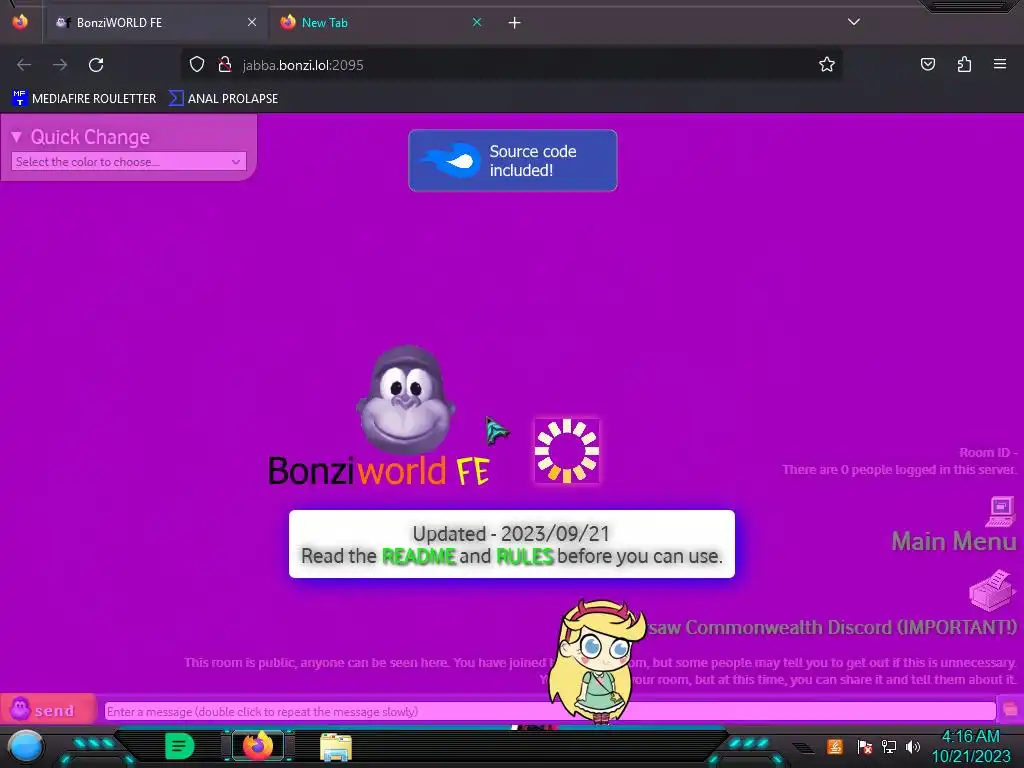Click the 'Updated - 2023/09/21' text
Viewport: 1024px width, 768px height.
coord(511,534)
